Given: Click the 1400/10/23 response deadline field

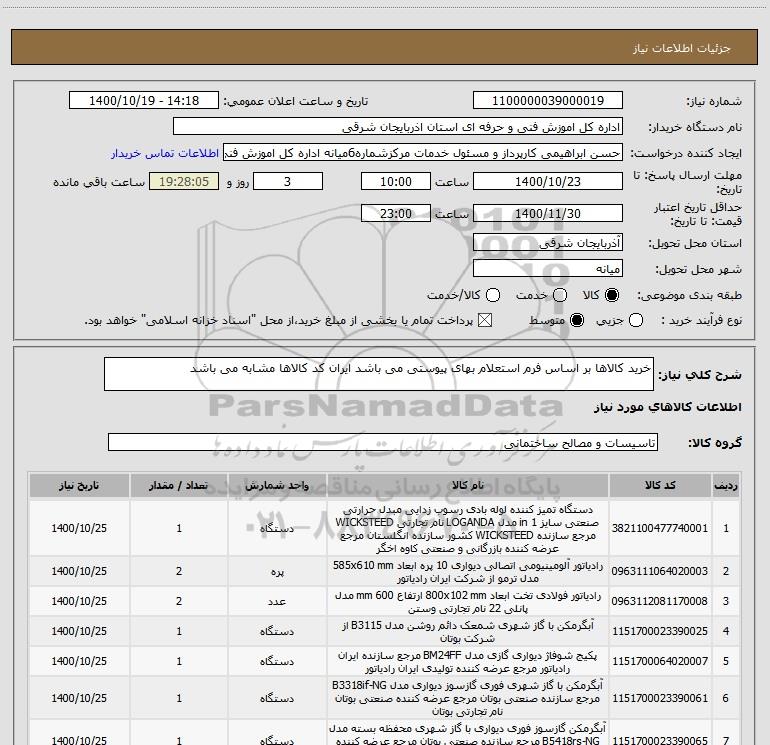Looking at the screenshot, I should pos(548,182).
